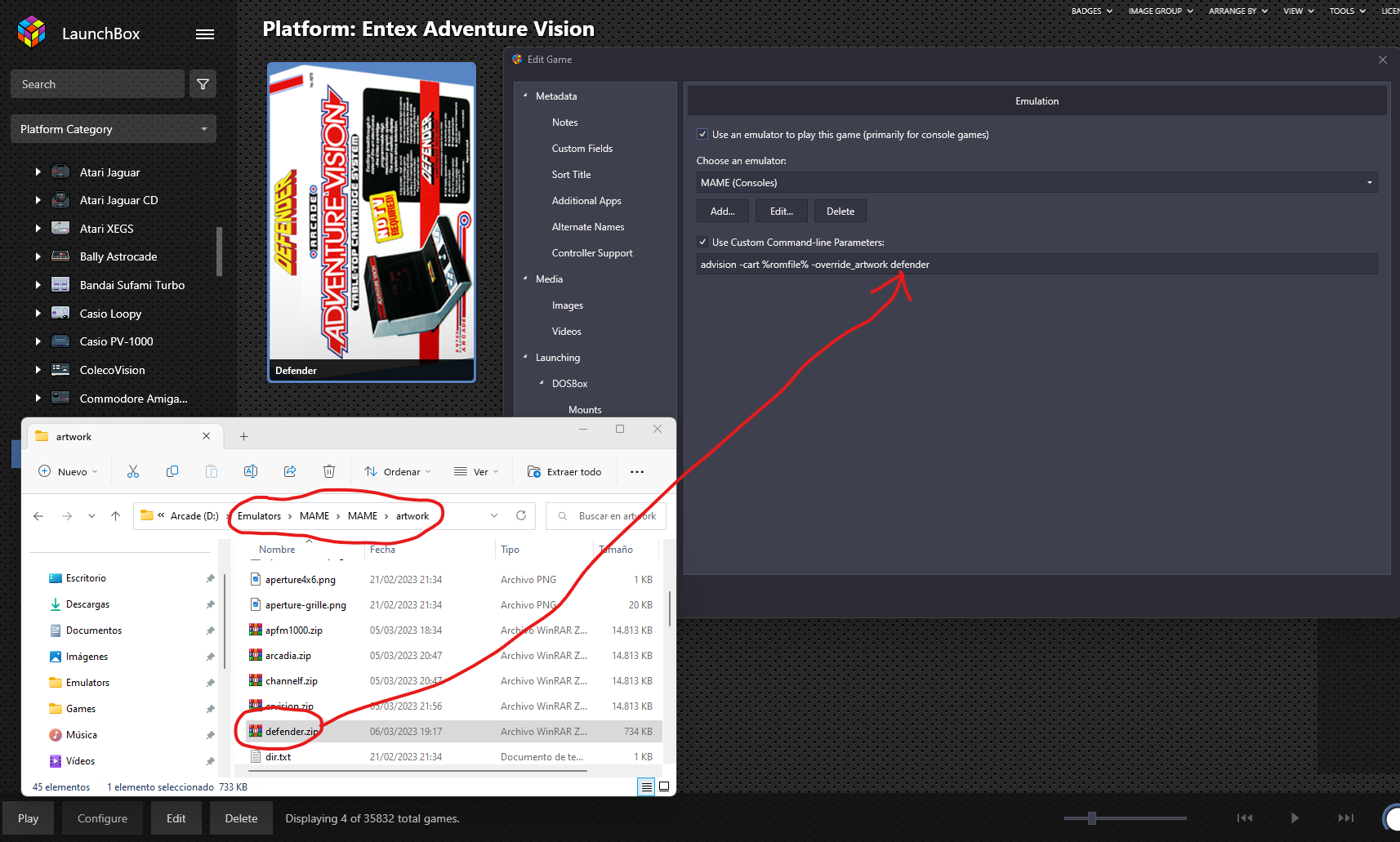Open the Platform Category dropdown
The height and width of the screenshot is (842, 1400).
114,129
